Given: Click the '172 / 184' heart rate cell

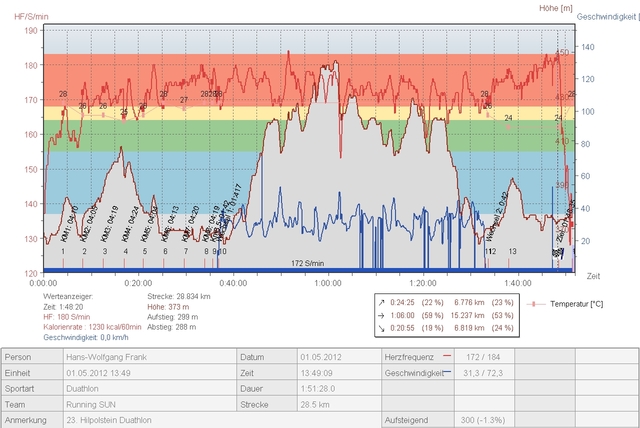Looking at the screenshot, I should (483, 357).
